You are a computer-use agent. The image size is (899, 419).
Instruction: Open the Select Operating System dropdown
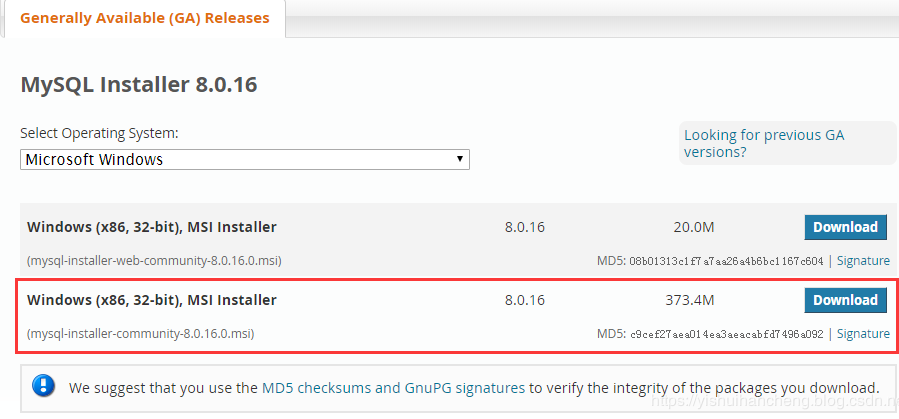tap(245, 159)
